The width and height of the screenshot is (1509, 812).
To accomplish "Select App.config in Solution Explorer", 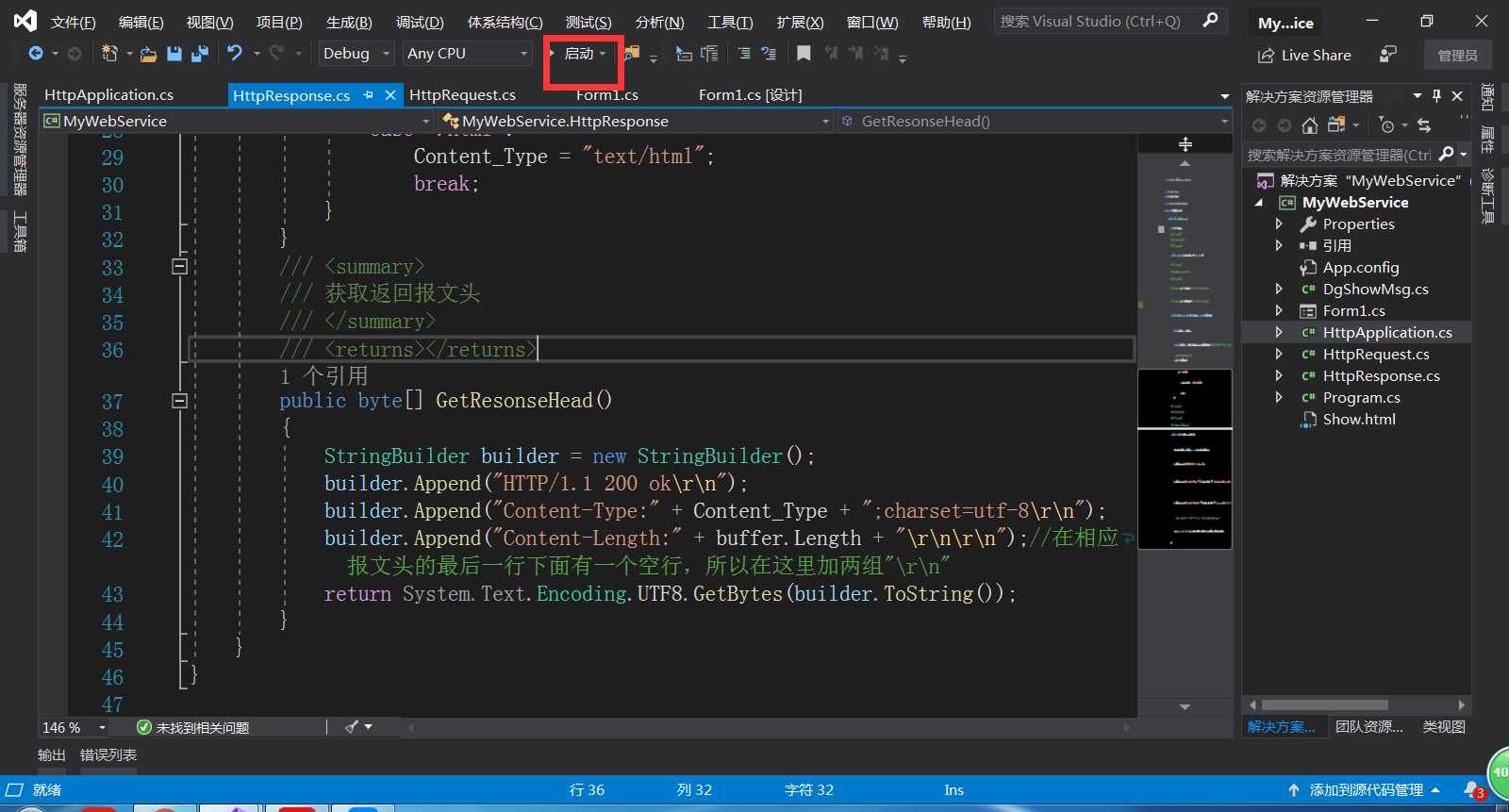I will pyautogui.click(x=1361, y=268).
